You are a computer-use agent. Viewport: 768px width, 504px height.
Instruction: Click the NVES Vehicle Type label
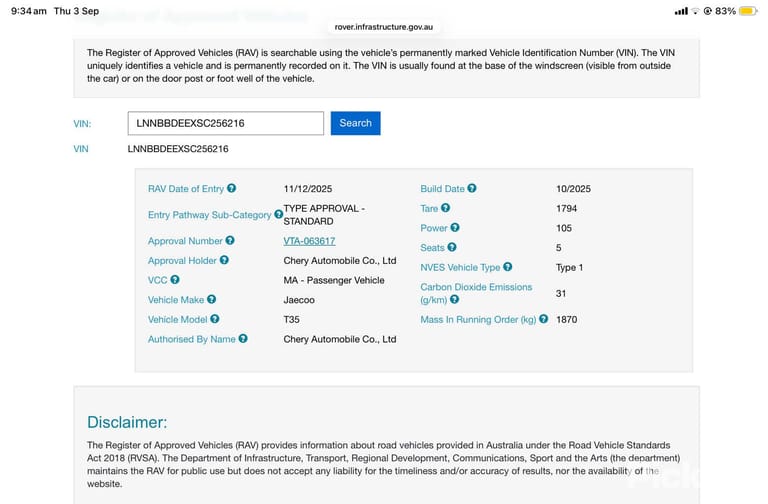[460, 267]
